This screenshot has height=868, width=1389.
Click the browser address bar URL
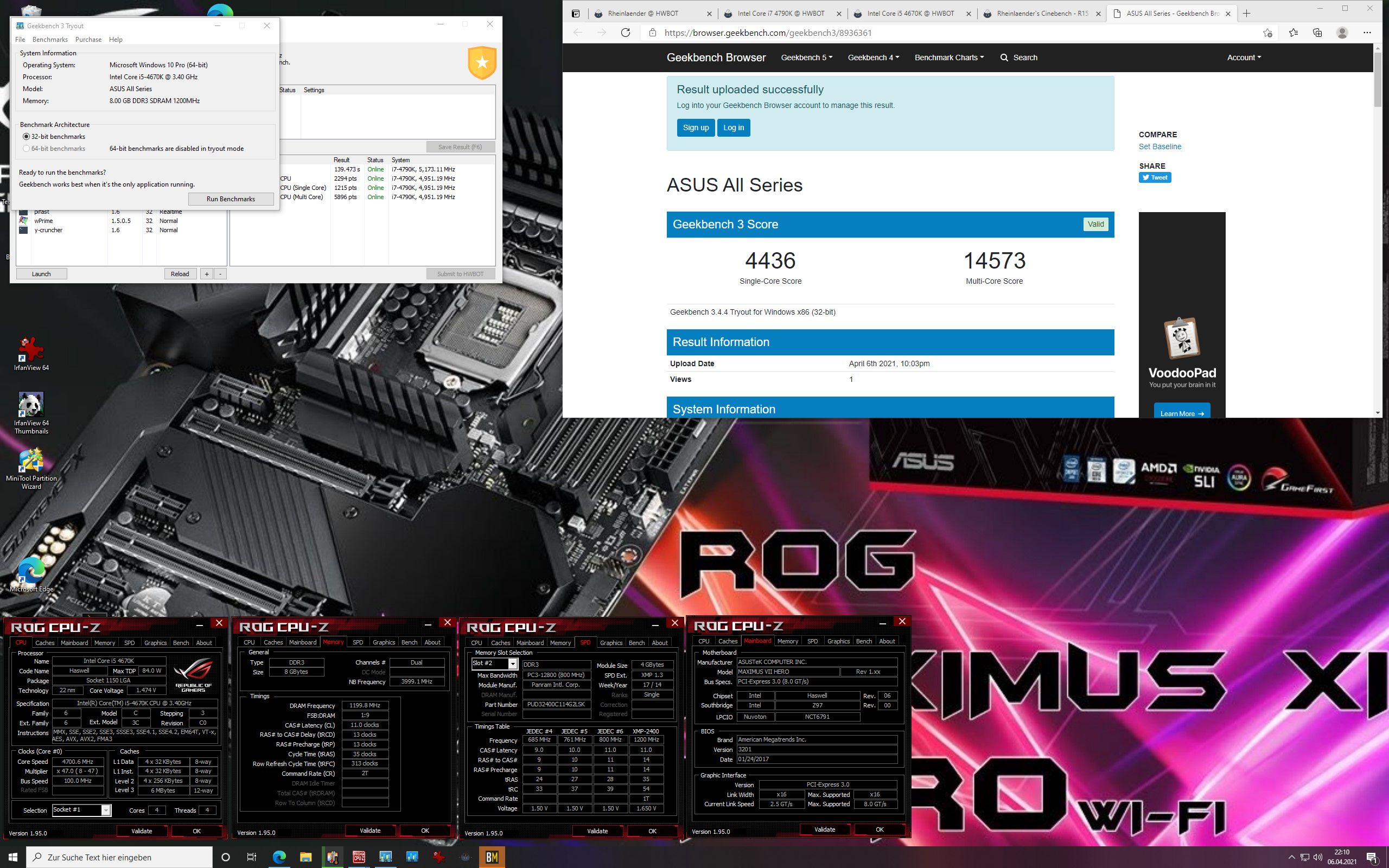tap(767, 33)
